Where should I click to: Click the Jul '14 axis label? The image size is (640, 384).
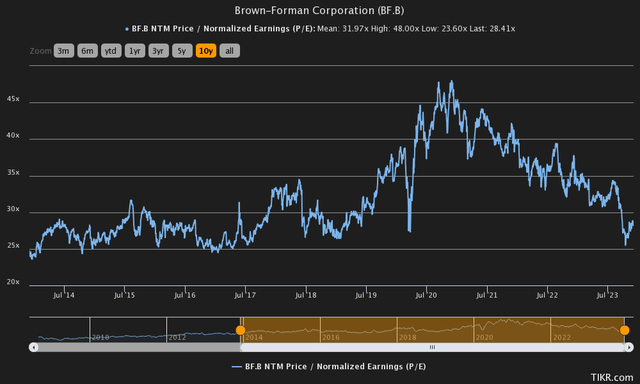64,295
